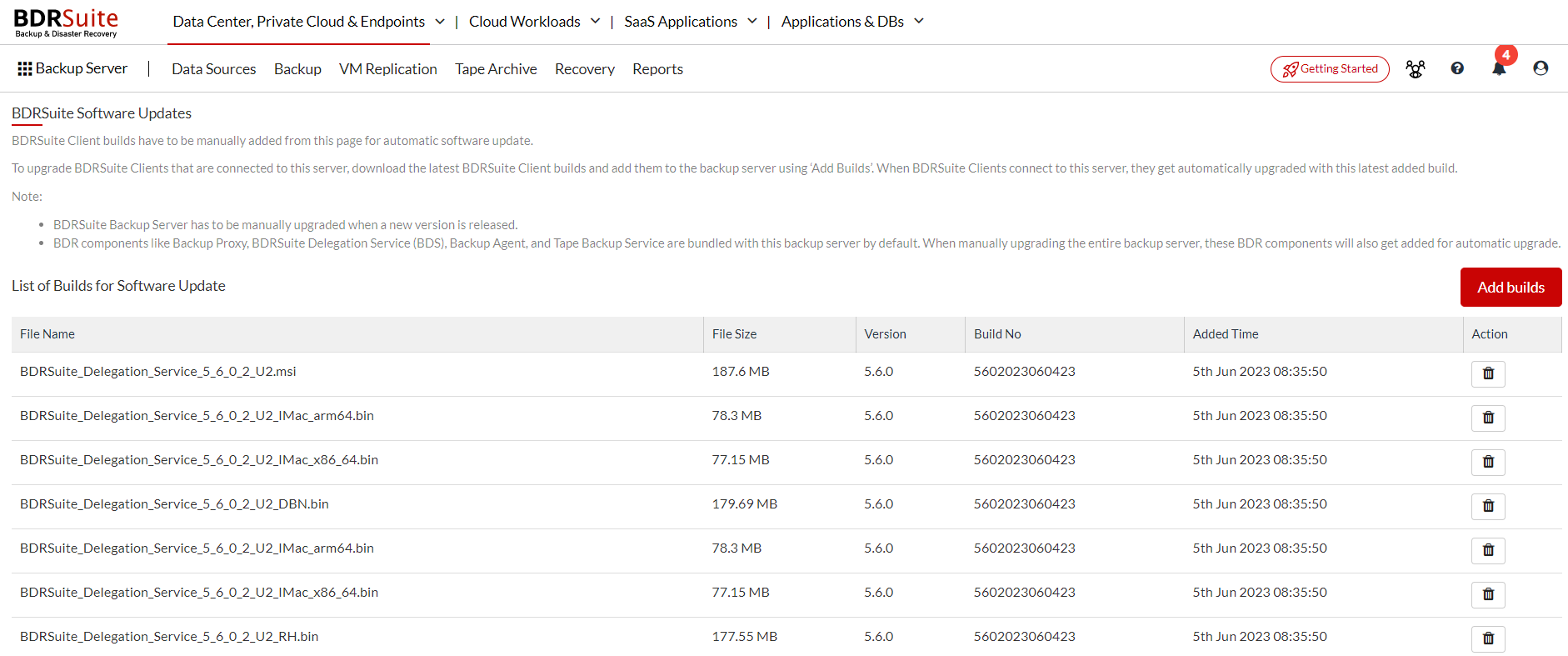Click build number in the .msi row

click(x=1025, y=372)
